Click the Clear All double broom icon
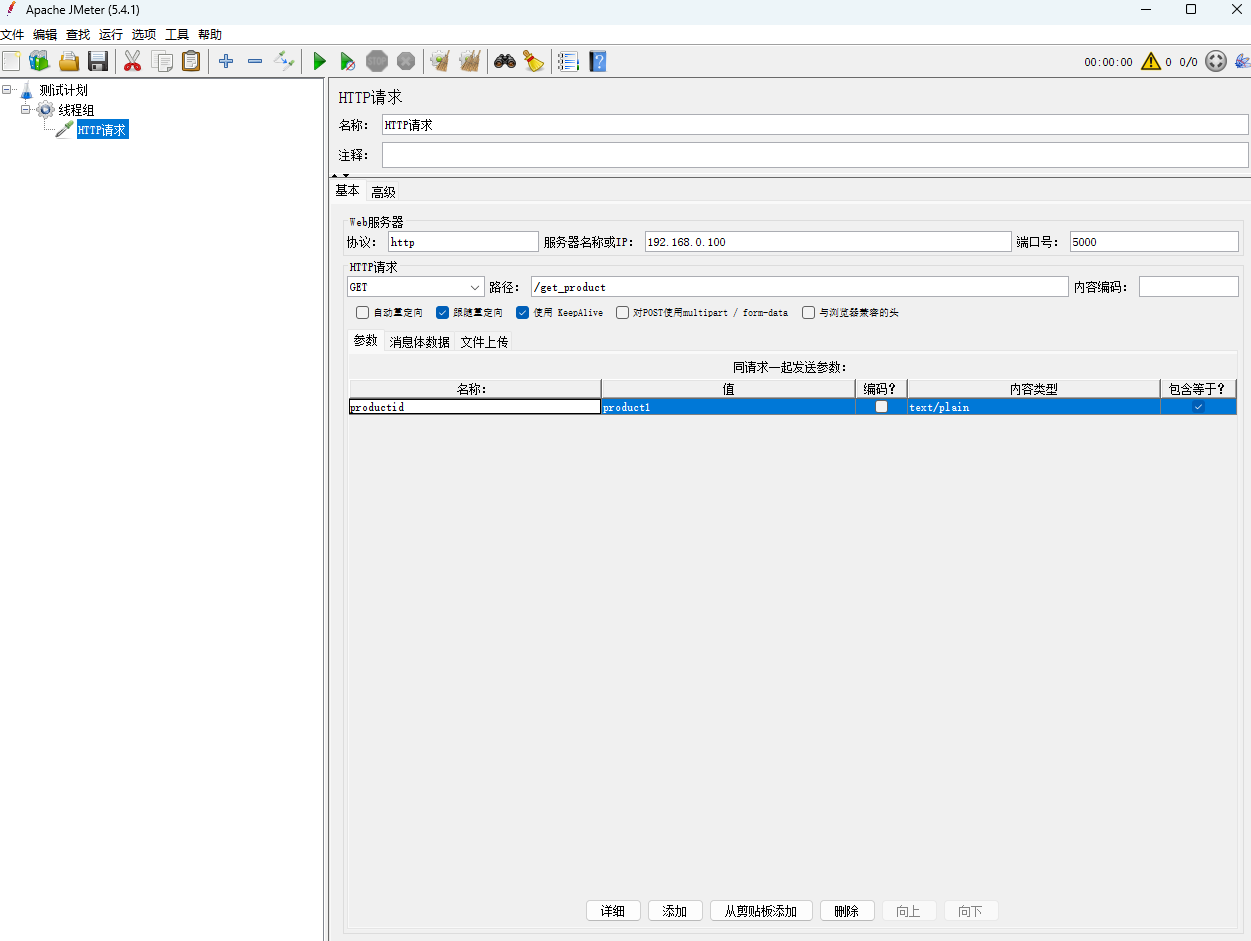The image size is (1251, 941). [x=469, y=62]
